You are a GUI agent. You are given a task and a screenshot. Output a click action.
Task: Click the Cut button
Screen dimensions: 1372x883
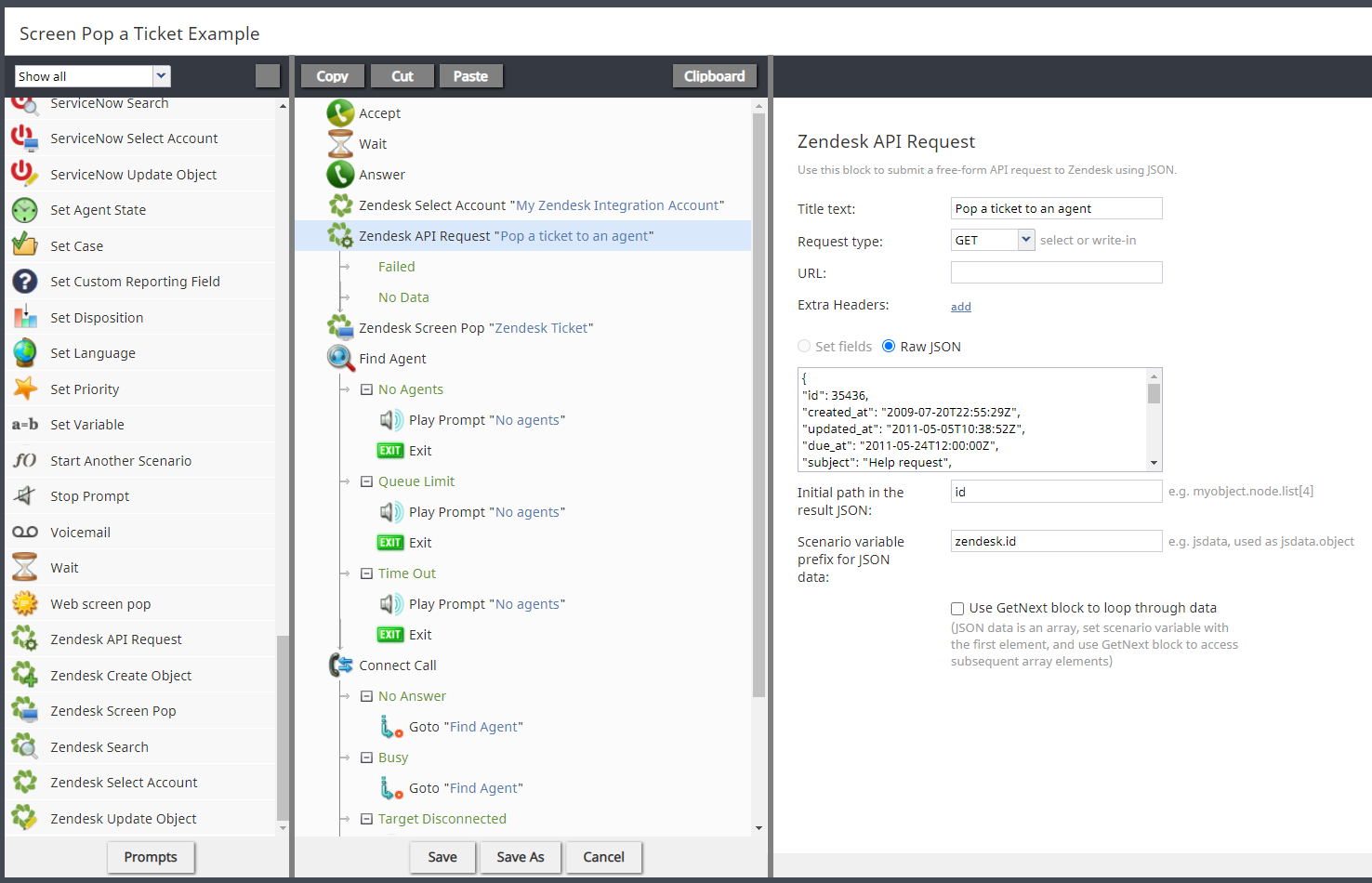tap(402, 76)
